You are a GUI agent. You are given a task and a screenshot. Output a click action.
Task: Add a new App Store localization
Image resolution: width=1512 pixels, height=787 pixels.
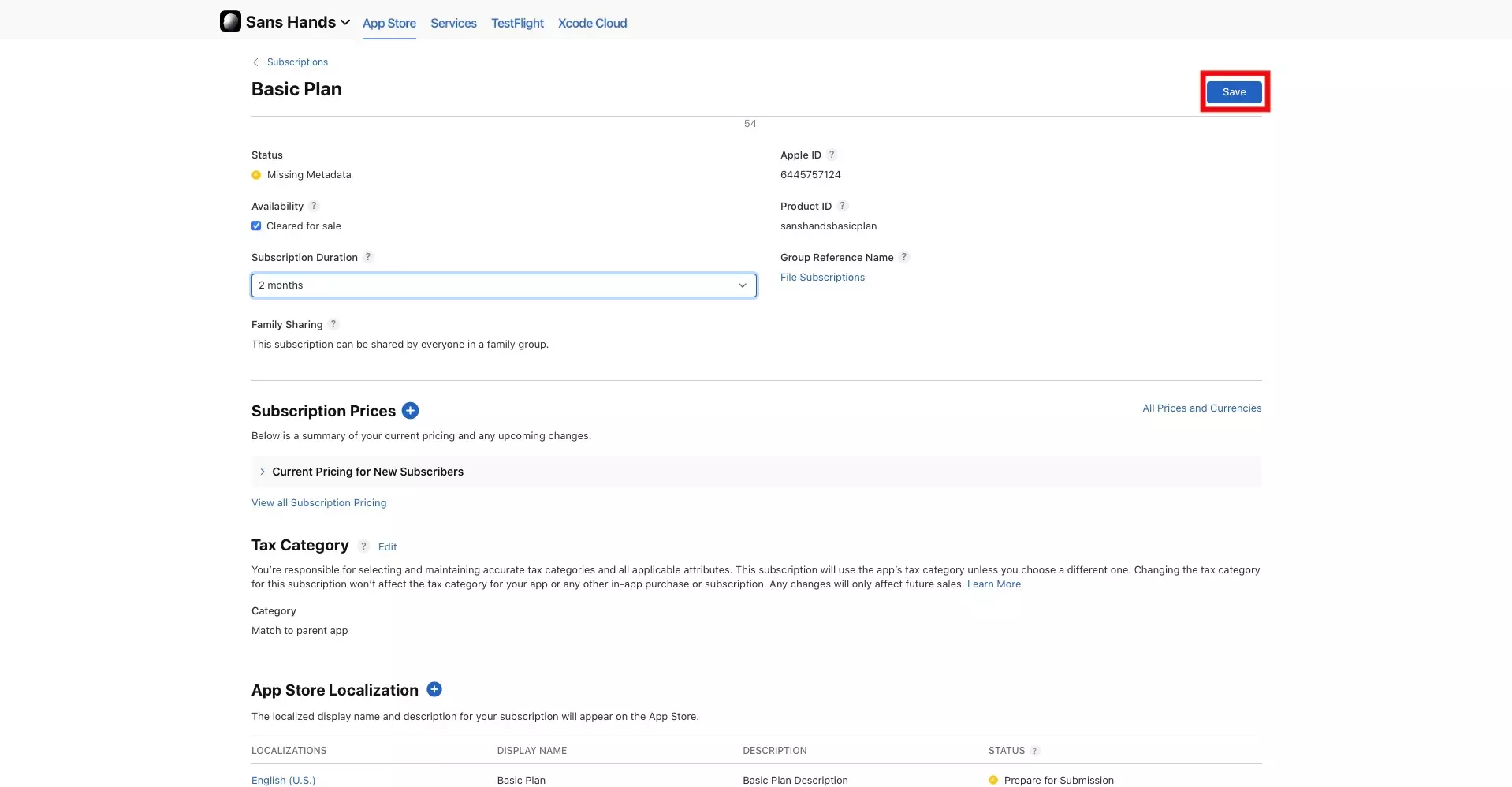tap(434, 690)
